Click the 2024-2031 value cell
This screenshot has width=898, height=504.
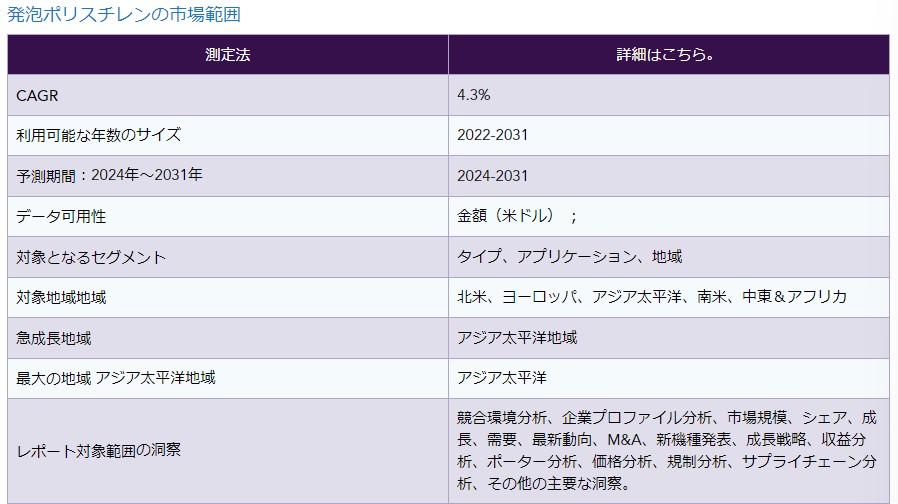tap(669, 176)
